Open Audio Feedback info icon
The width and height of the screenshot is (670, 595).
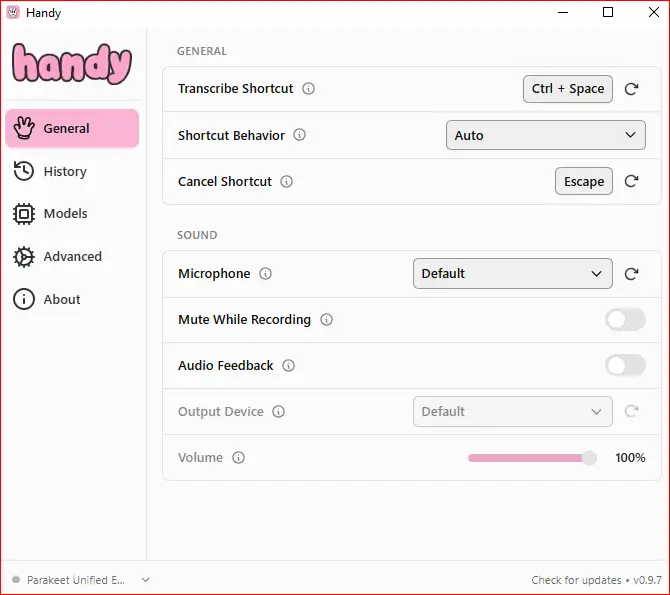click(x=288, y=366)
